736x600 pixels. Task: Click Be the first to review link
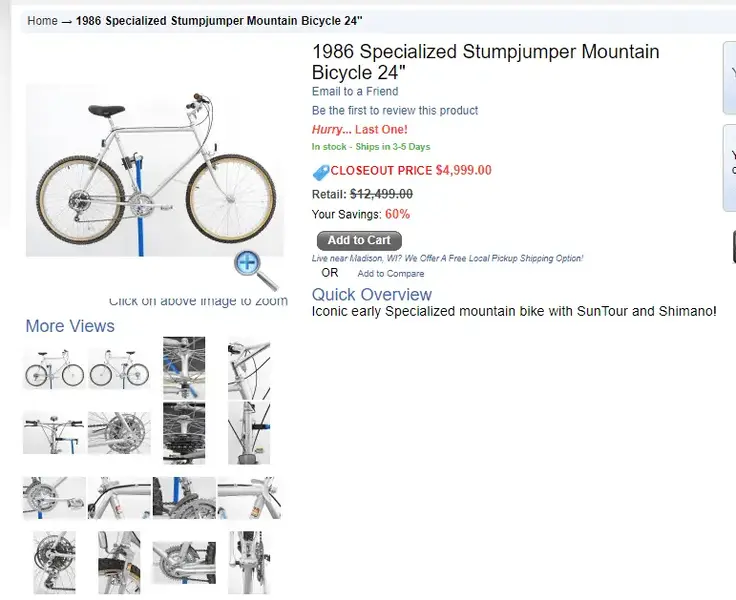coord(395,110)
